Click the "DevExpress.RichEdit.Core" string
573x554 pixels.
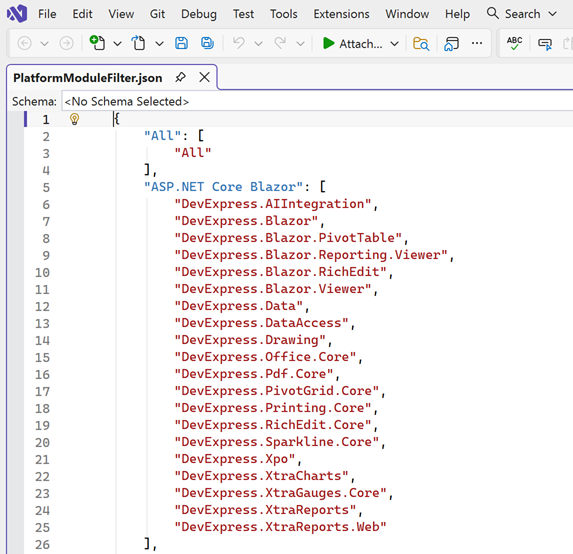(273, 425)
